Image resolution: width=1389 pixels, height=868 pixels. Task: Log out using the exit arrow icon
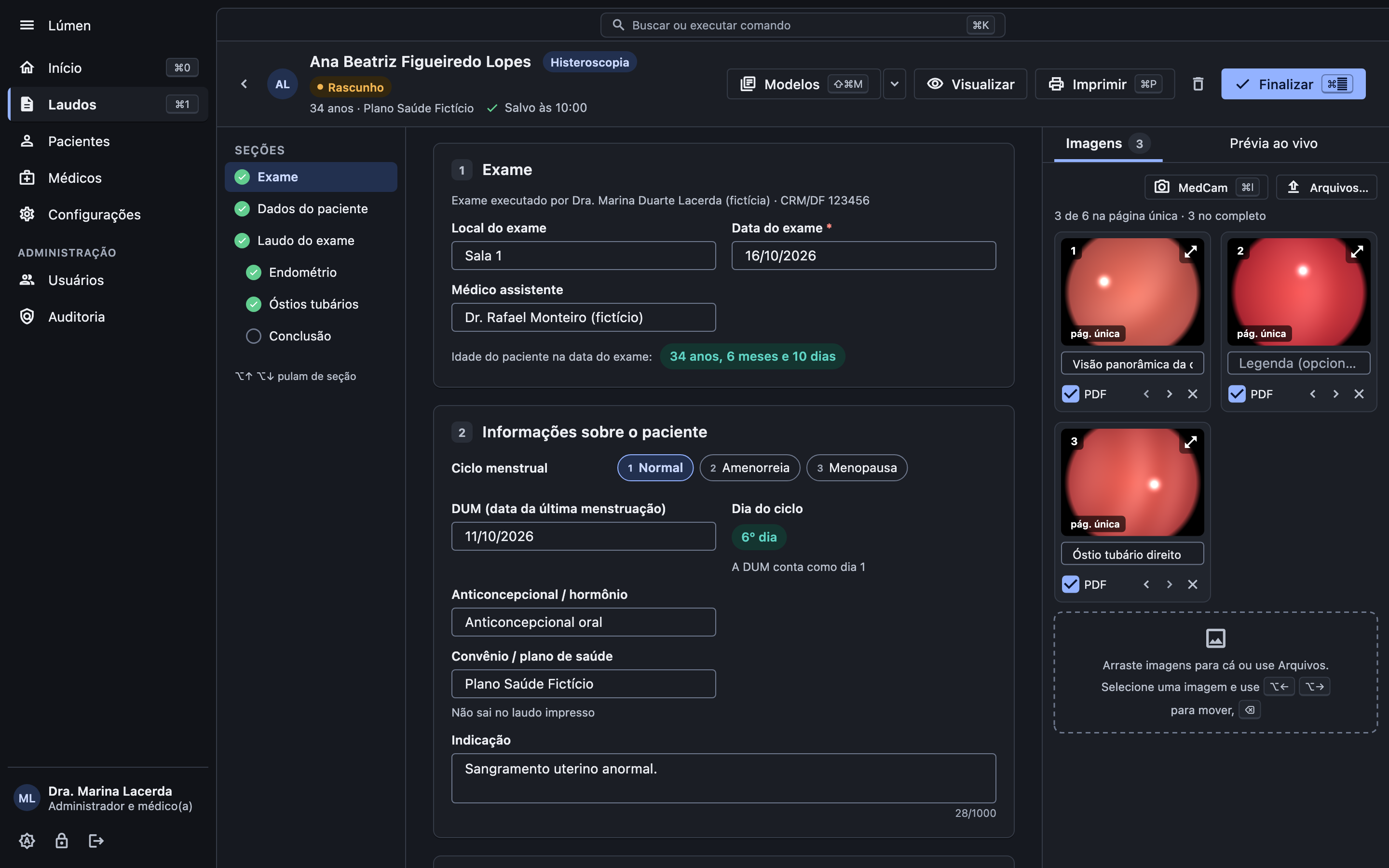tap(96, 841)
